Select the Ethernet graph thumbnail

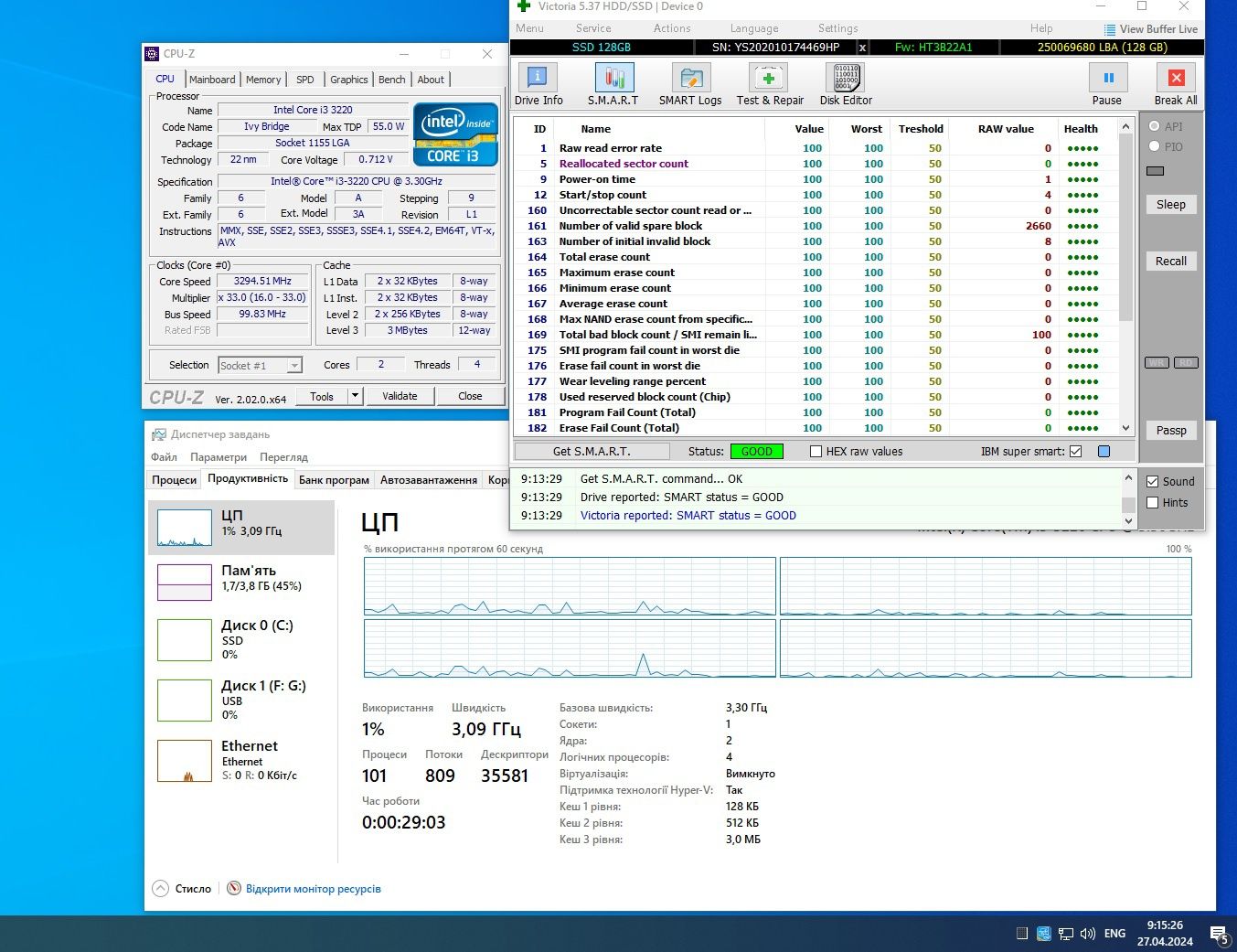[184, 761]
